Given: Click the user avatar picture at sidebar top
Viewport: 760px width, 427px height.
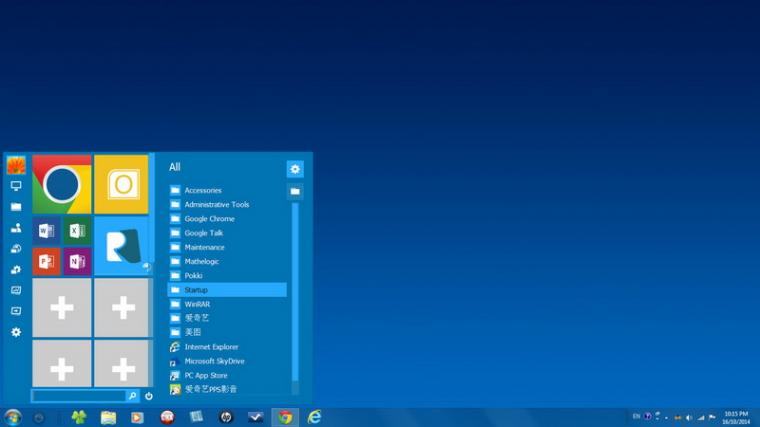Looking at the screenshot, I should click(16, 165).
